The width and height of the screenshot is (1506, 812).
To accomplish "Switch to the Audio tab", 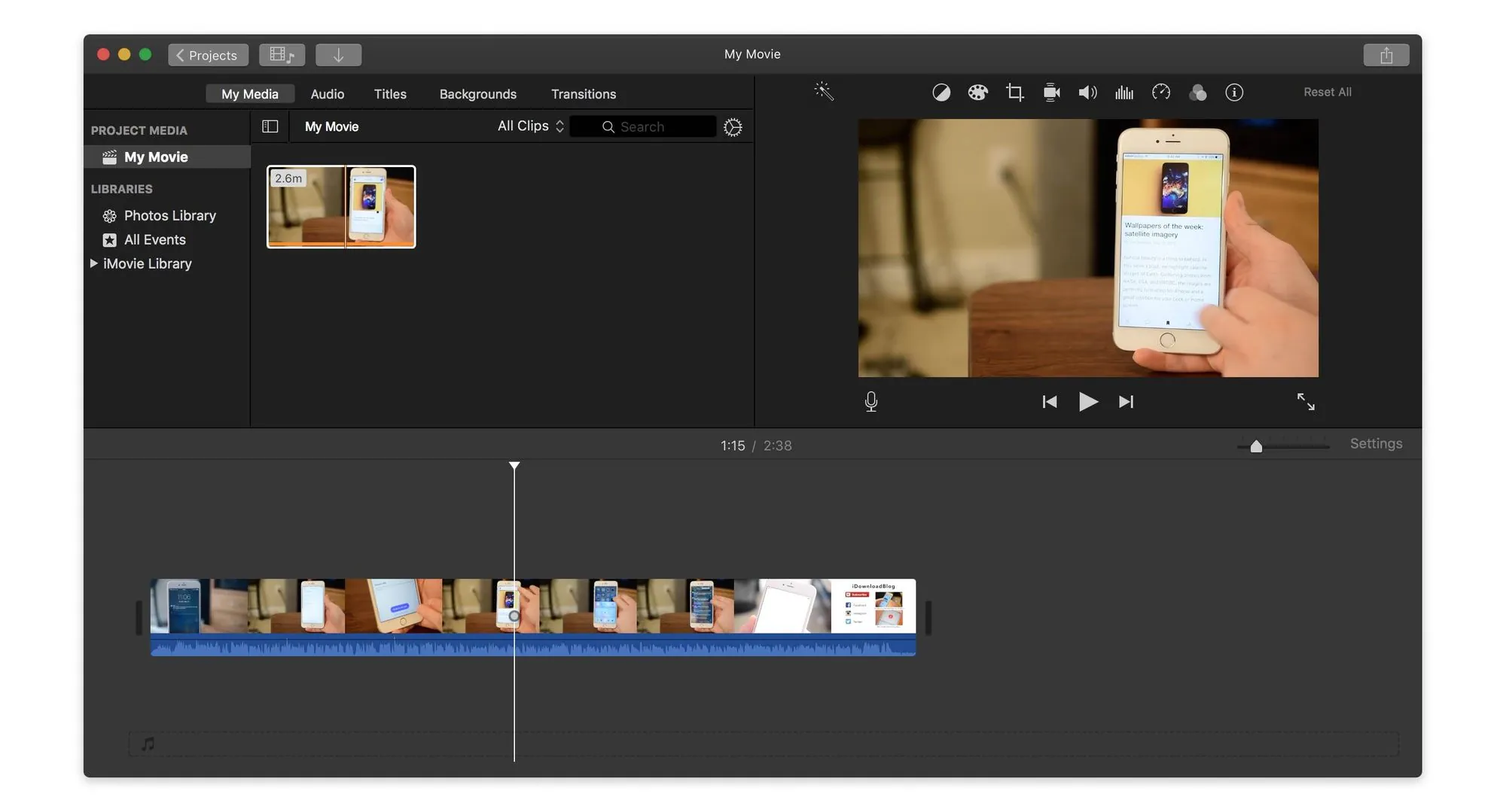I will point(327,93).
